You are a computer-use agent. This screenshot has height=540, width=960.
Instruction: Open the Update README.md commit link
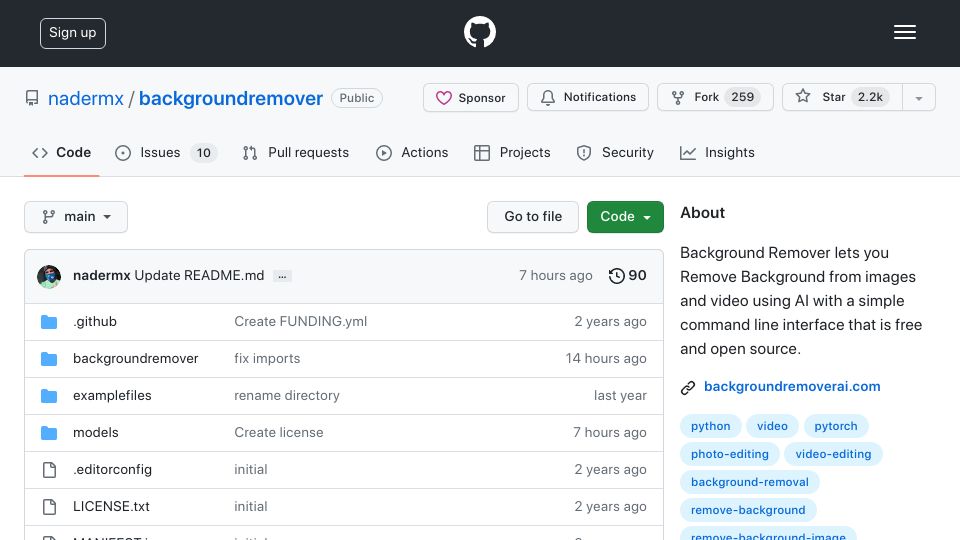pos(199,276)
